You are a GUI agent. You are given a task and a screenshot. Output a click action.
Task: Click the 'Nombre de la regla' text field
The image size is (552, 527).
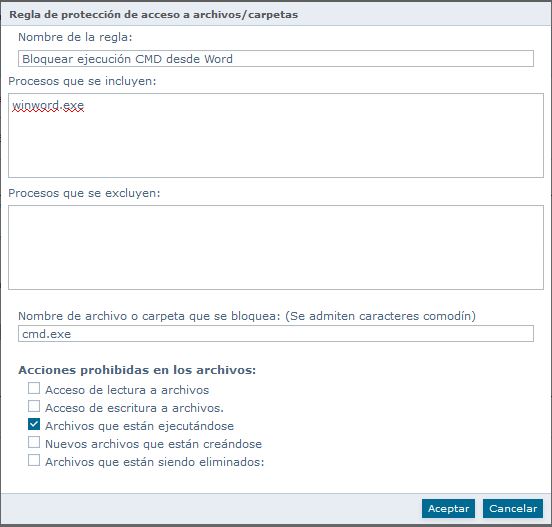tap(276, 58)
